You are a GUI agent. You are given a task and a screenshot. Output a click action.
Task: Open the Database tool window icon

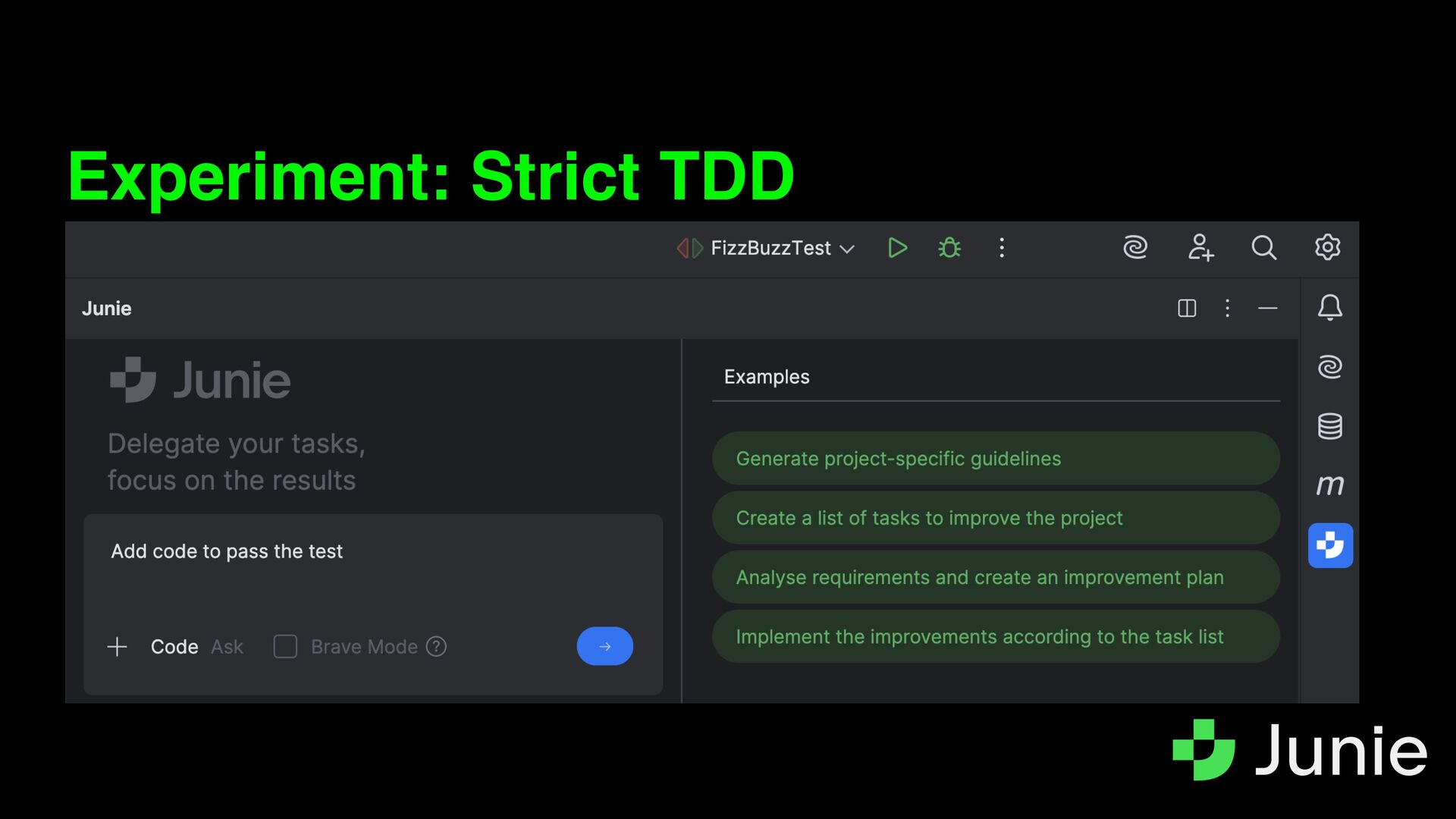click(x=1329, y=426)
